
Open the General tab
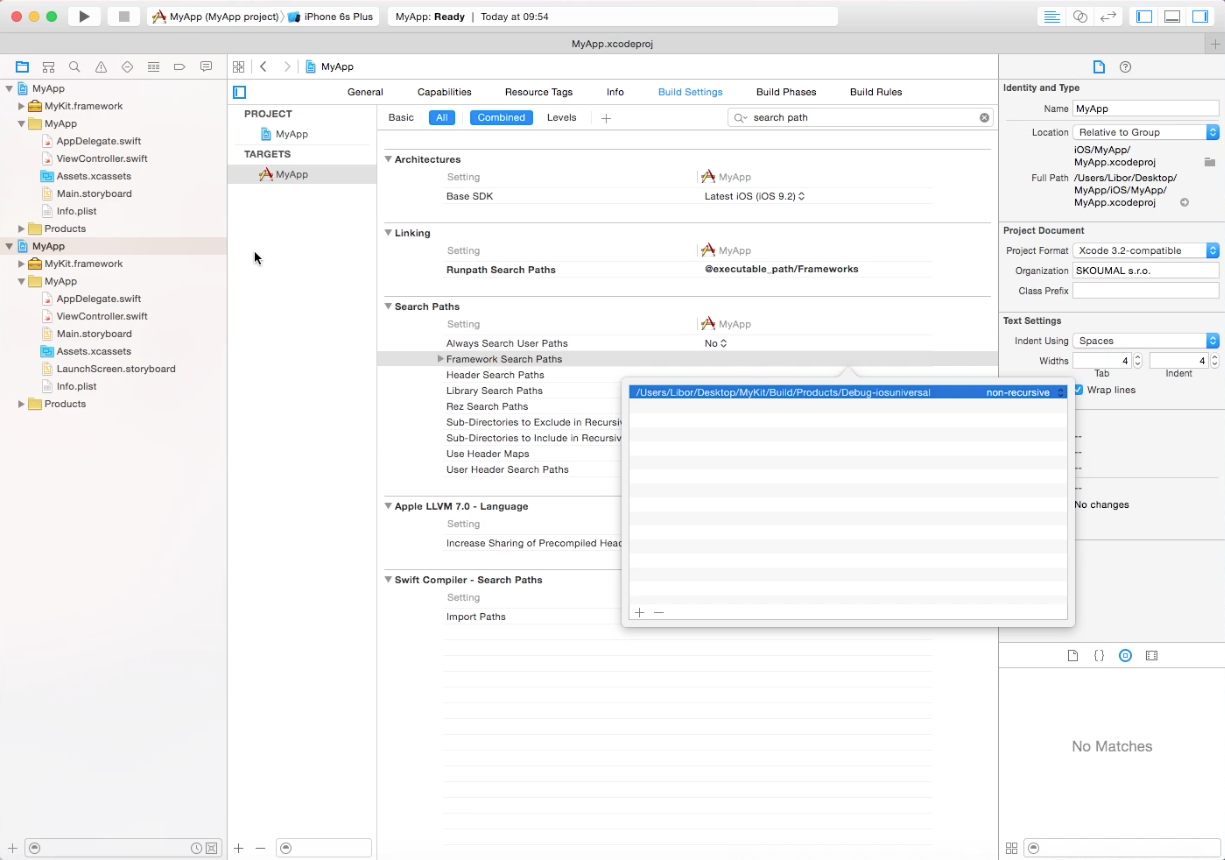[365, 92]
